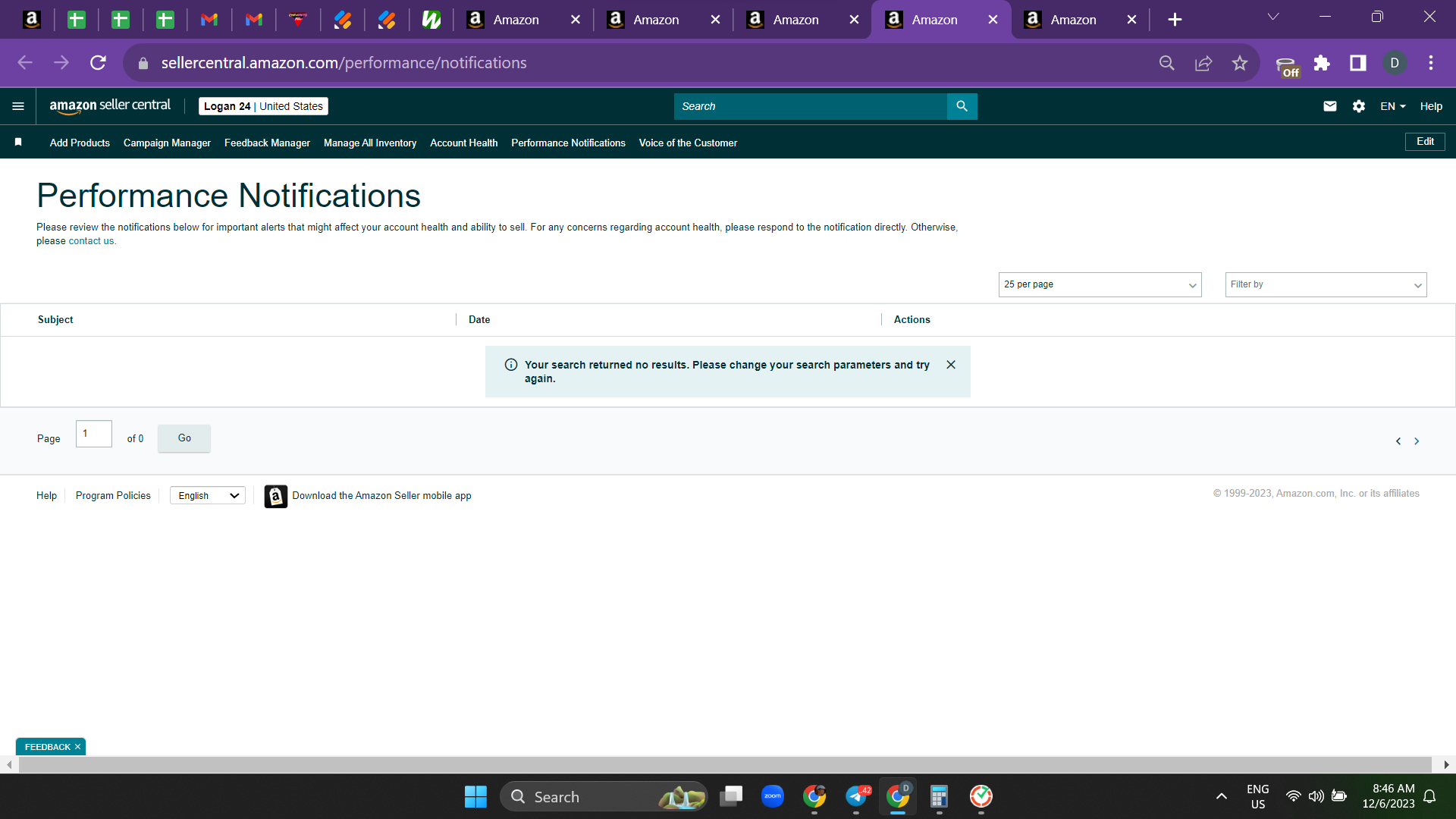Click the Go page button
Viewport: 1456px width, 819px height.
184,438
